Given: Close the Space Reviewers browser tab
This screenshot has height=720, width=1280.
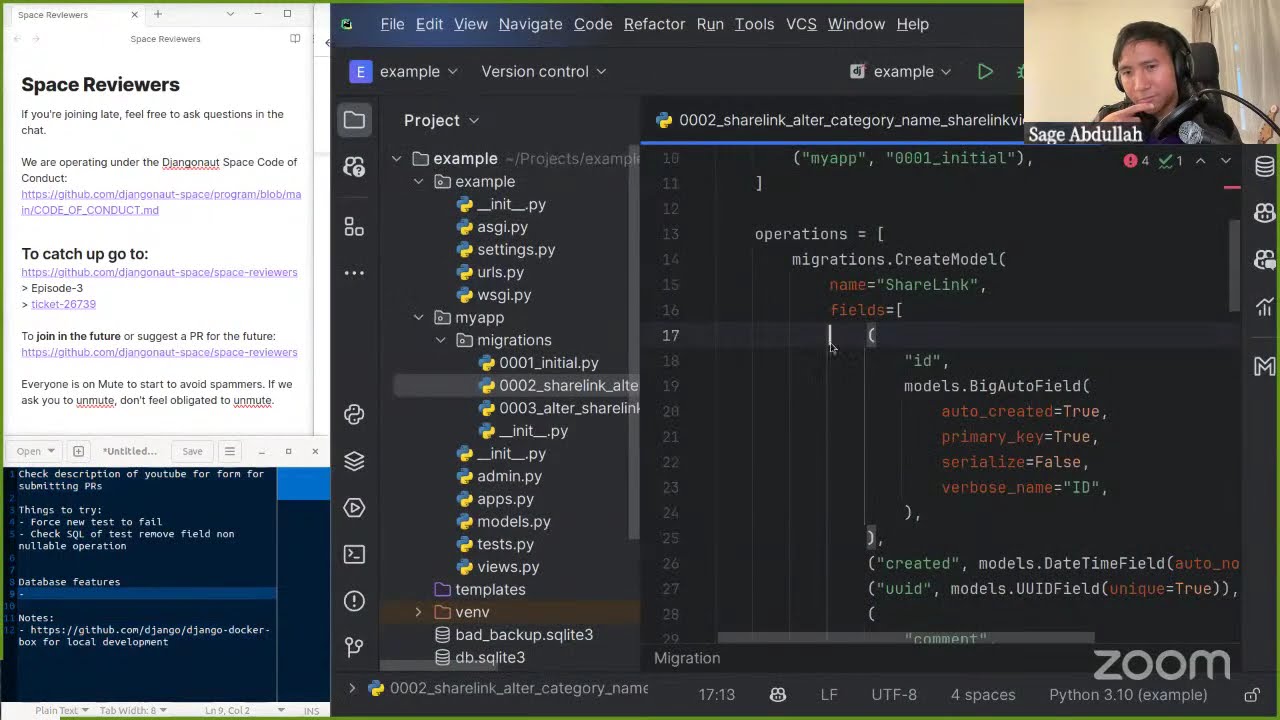Looking at the screenshot, I should 135,15.
